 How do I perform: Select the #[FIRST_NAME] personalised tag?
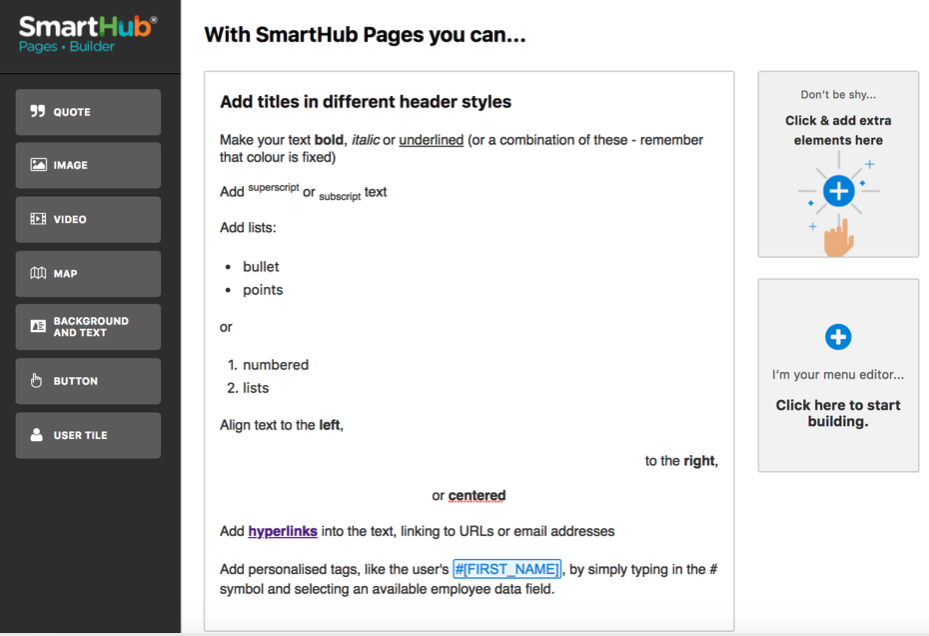click(x=507, y=569)
